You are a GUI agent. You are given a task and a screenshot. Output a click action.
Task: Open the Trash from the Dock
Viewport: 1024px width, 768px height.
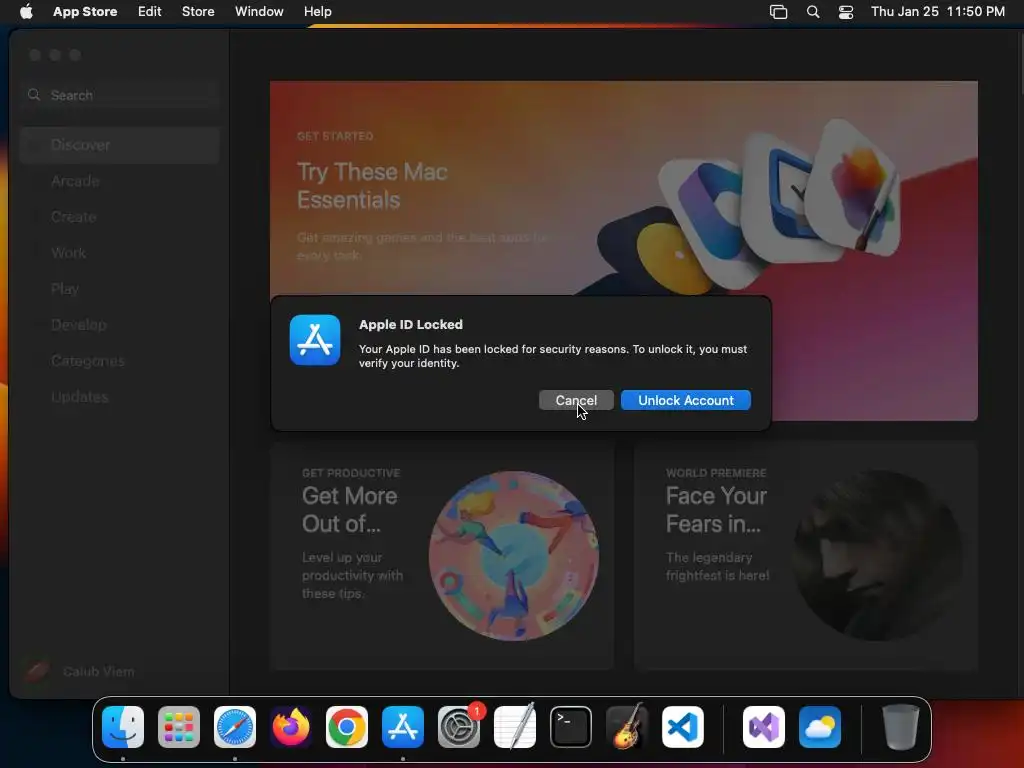point(901,727)
